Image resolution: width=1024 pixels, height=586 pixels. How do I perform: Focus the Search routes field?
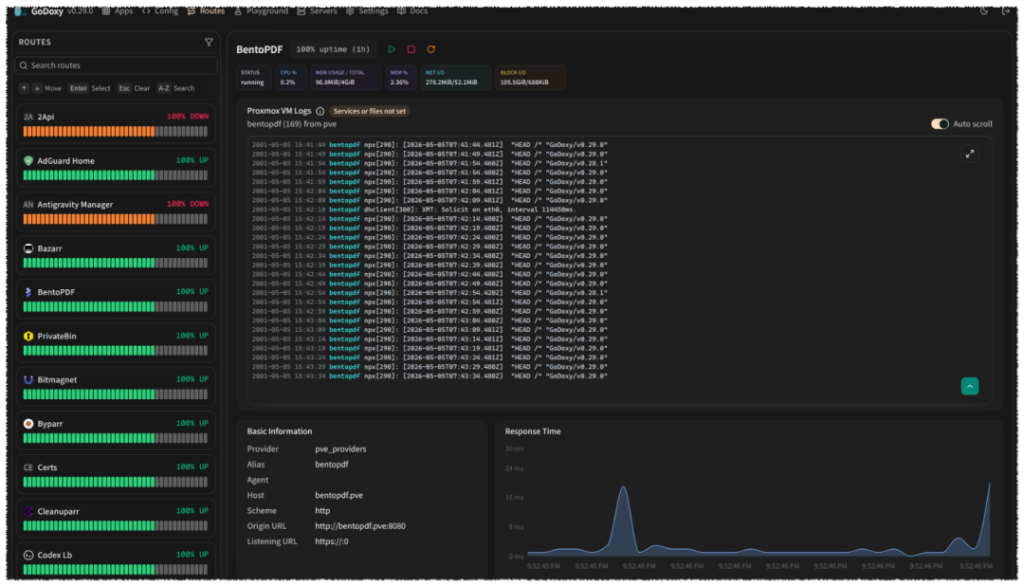[x=116, y=65]
